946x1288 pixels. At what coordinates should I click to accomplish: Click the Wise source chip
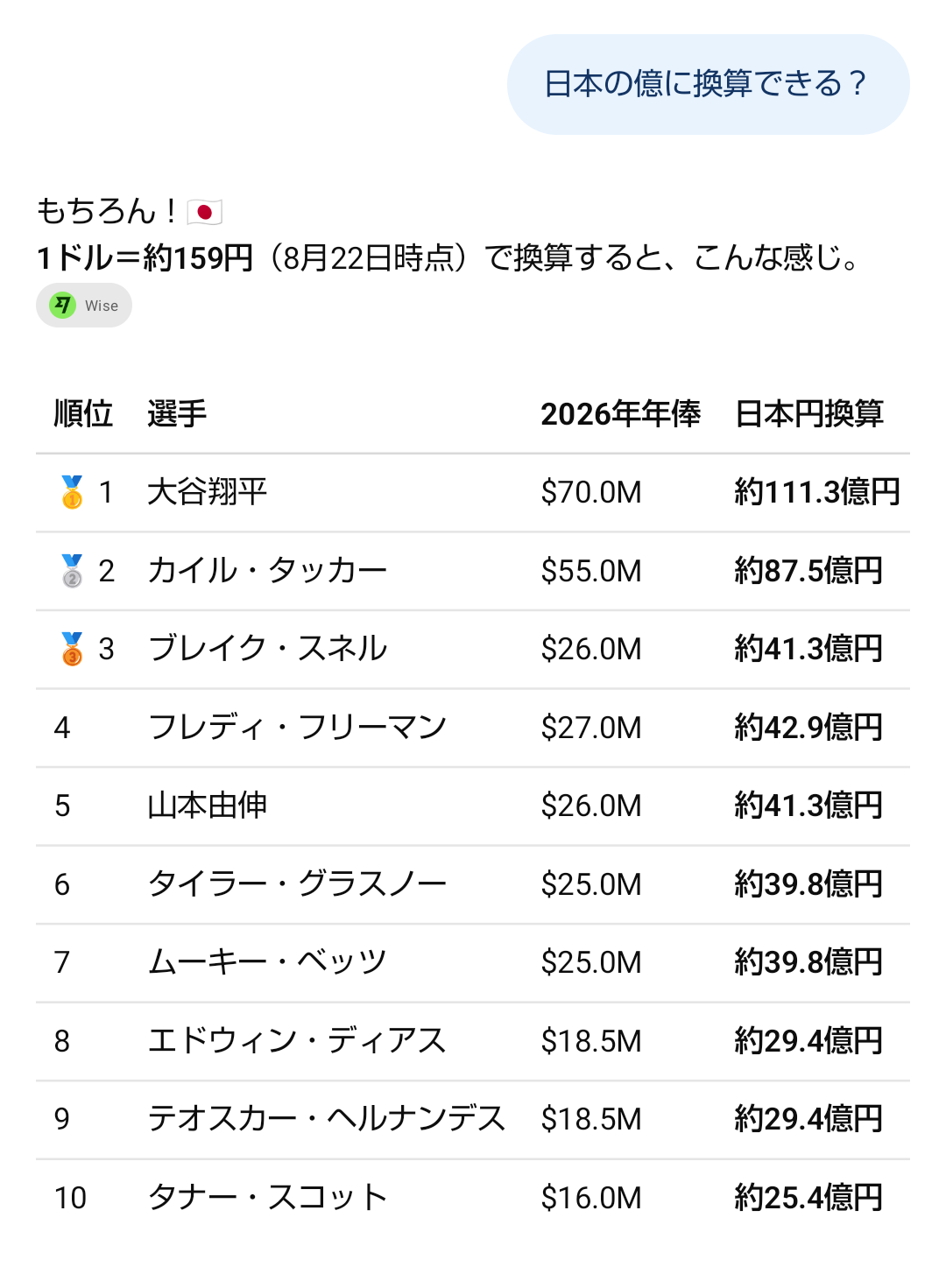click(x=84, y=306)
